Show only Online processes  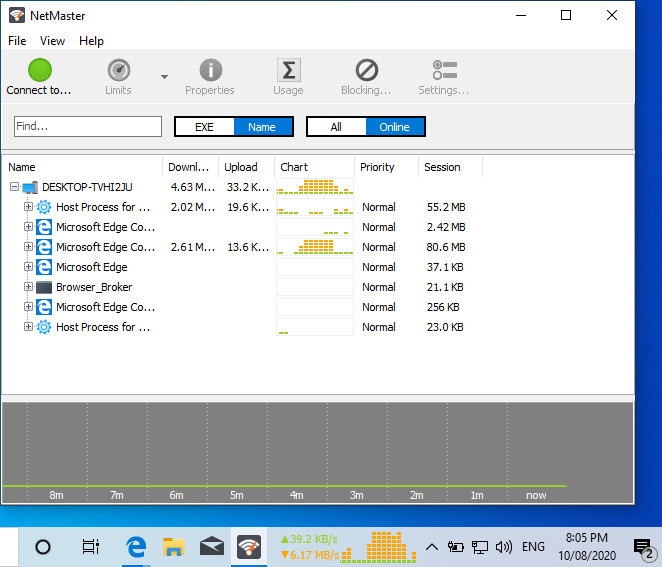pos(395,127)
